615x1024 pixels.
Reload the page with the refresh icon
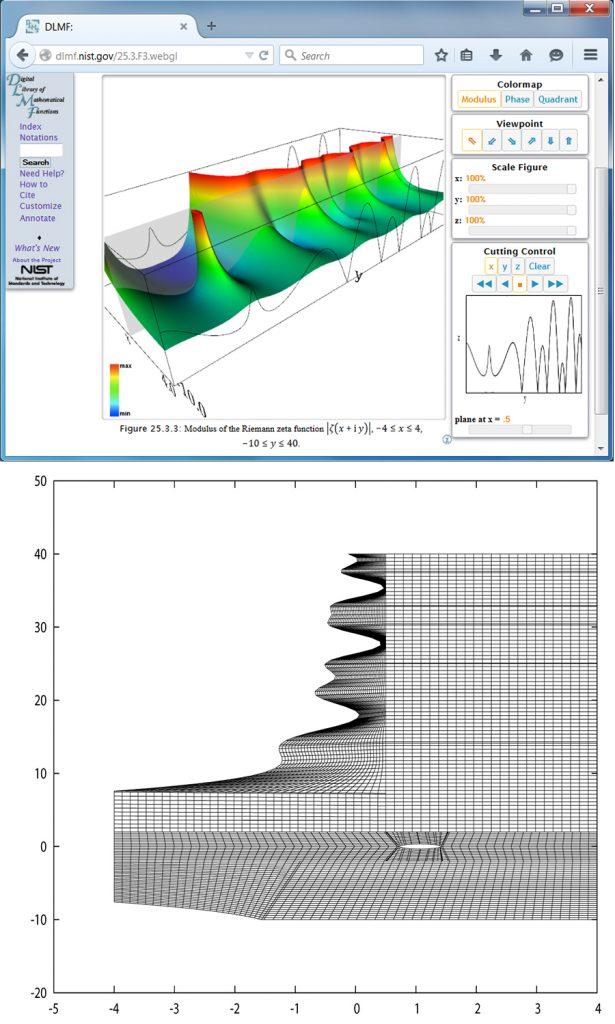[x=264, y=56]
